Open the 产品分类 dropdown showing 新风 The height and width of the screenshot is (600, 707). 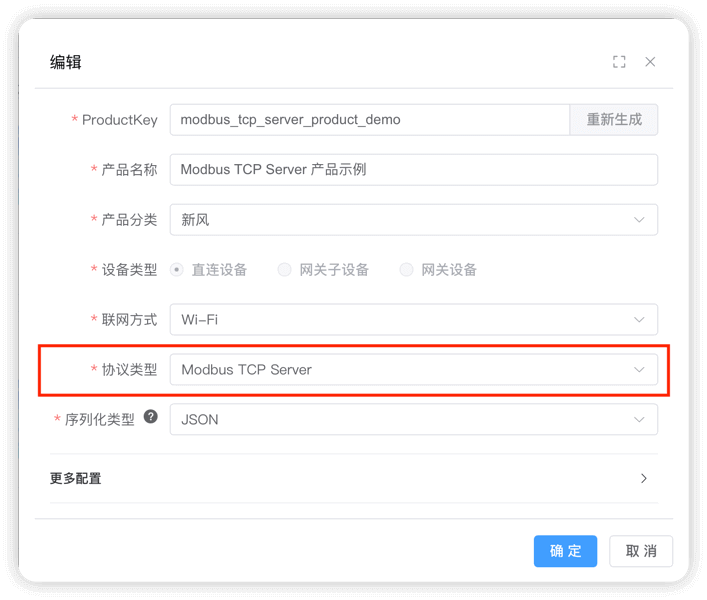tap(413, 220)
